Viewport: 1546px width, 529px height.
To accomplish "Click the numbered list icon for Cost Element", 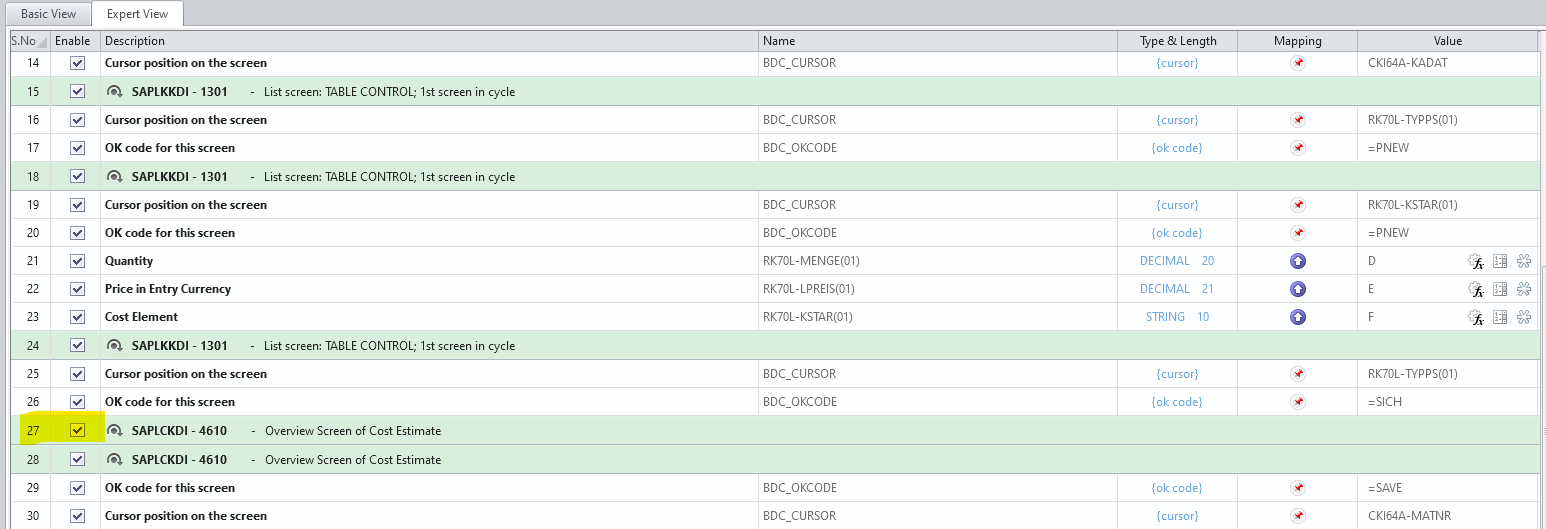I will (1500, 317).
